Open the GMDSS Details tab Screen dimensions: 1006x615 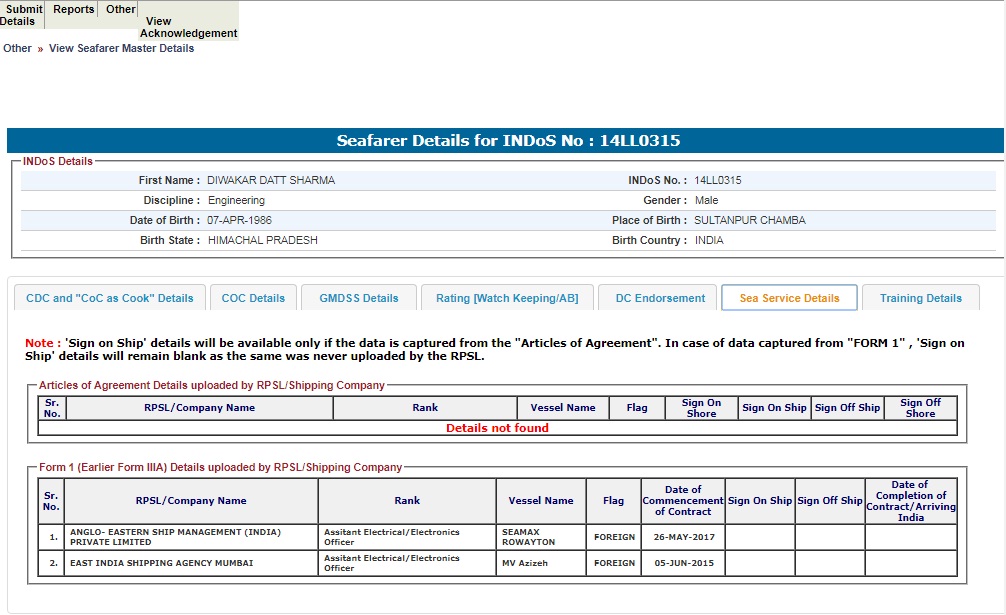(359, 298)
